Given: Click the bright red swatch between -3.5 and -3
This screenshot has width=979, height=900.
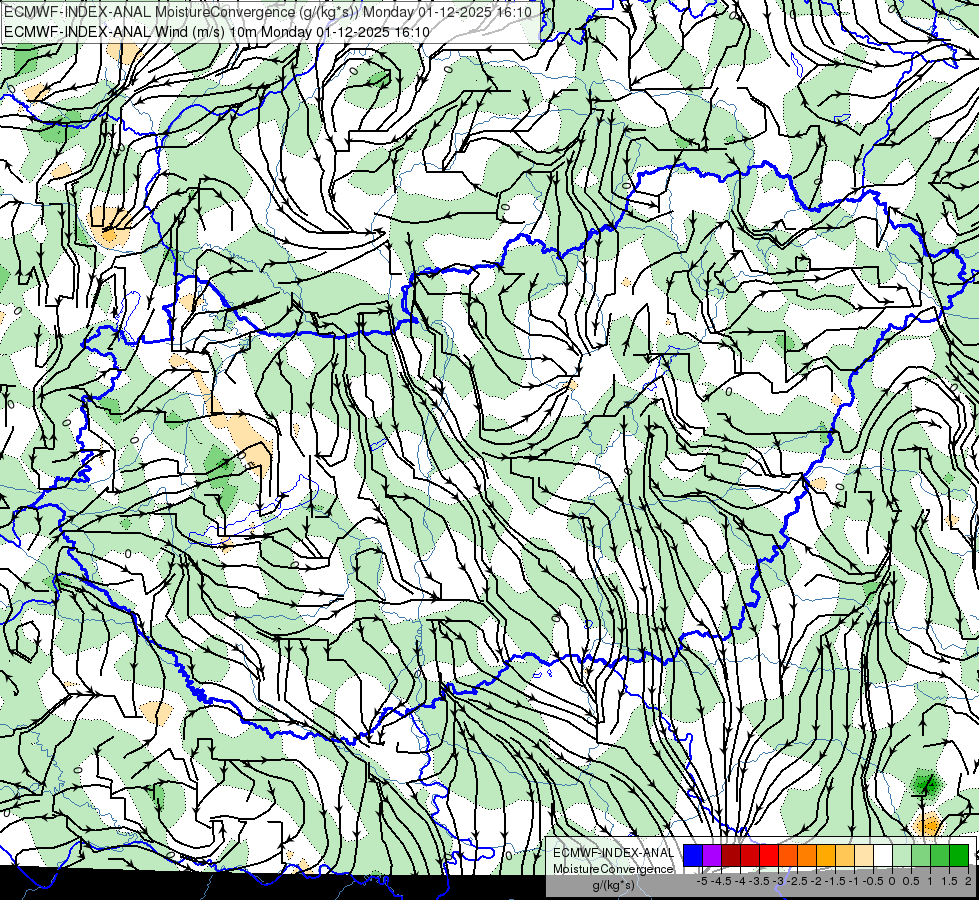Looking at the screenshot, I should [769, 855].
